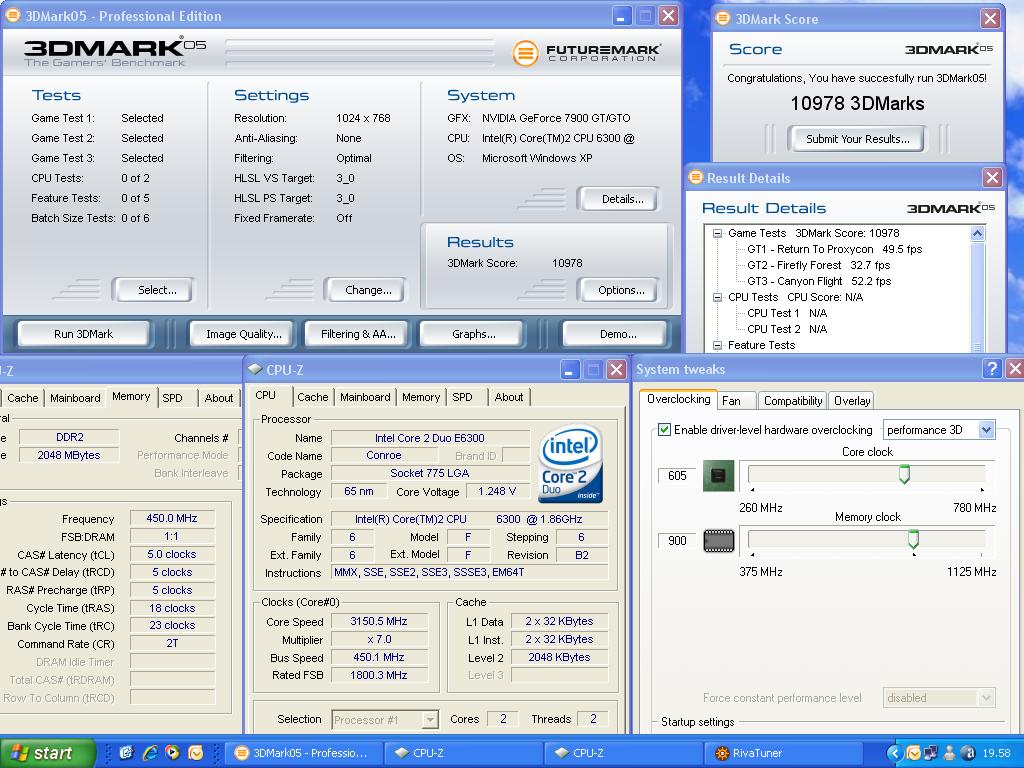
Task: Select GT2 - Firefly Forest row
Action: pyautogui.click(x=818, y=265)
